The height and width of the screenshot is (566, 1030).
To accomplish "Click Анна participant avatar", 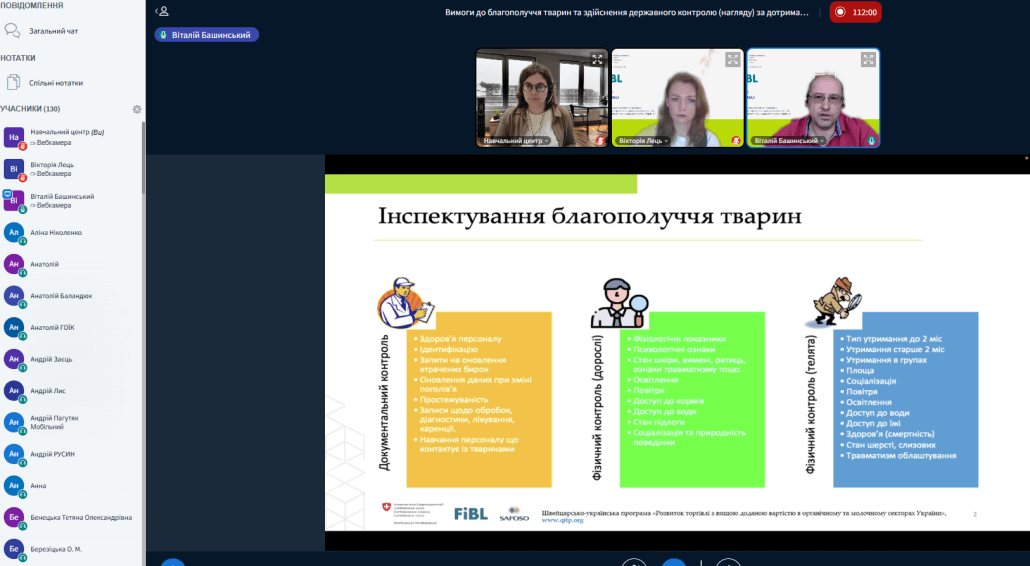I will (x=14, y=486).
